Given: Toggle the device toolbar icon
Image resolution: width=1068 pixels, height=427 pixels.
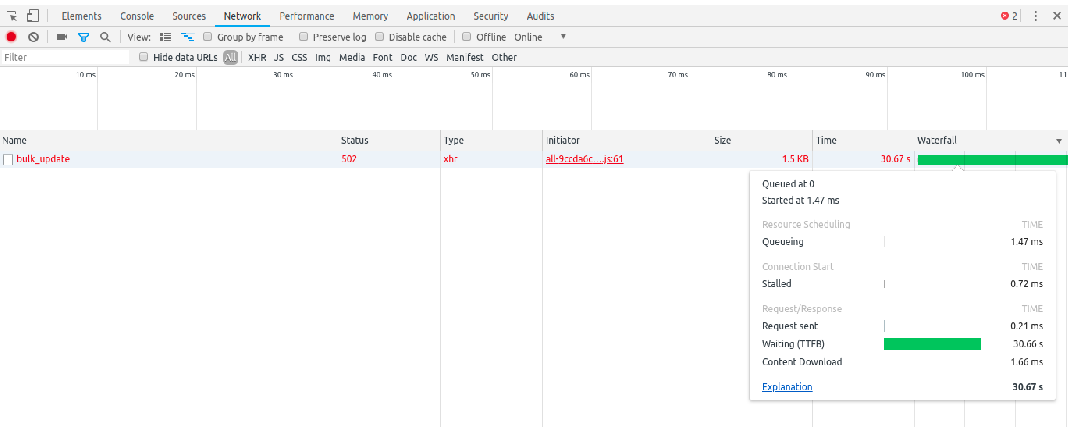Looking at the screenshot, I should pos(33,16).
